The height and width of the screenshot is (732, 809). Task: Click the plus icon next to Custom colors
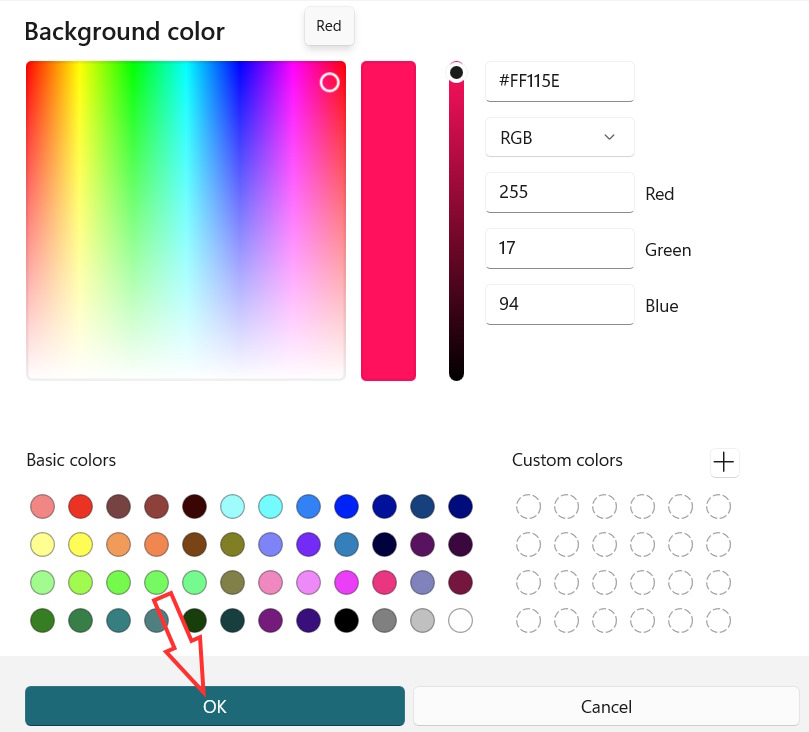[724, 462]
